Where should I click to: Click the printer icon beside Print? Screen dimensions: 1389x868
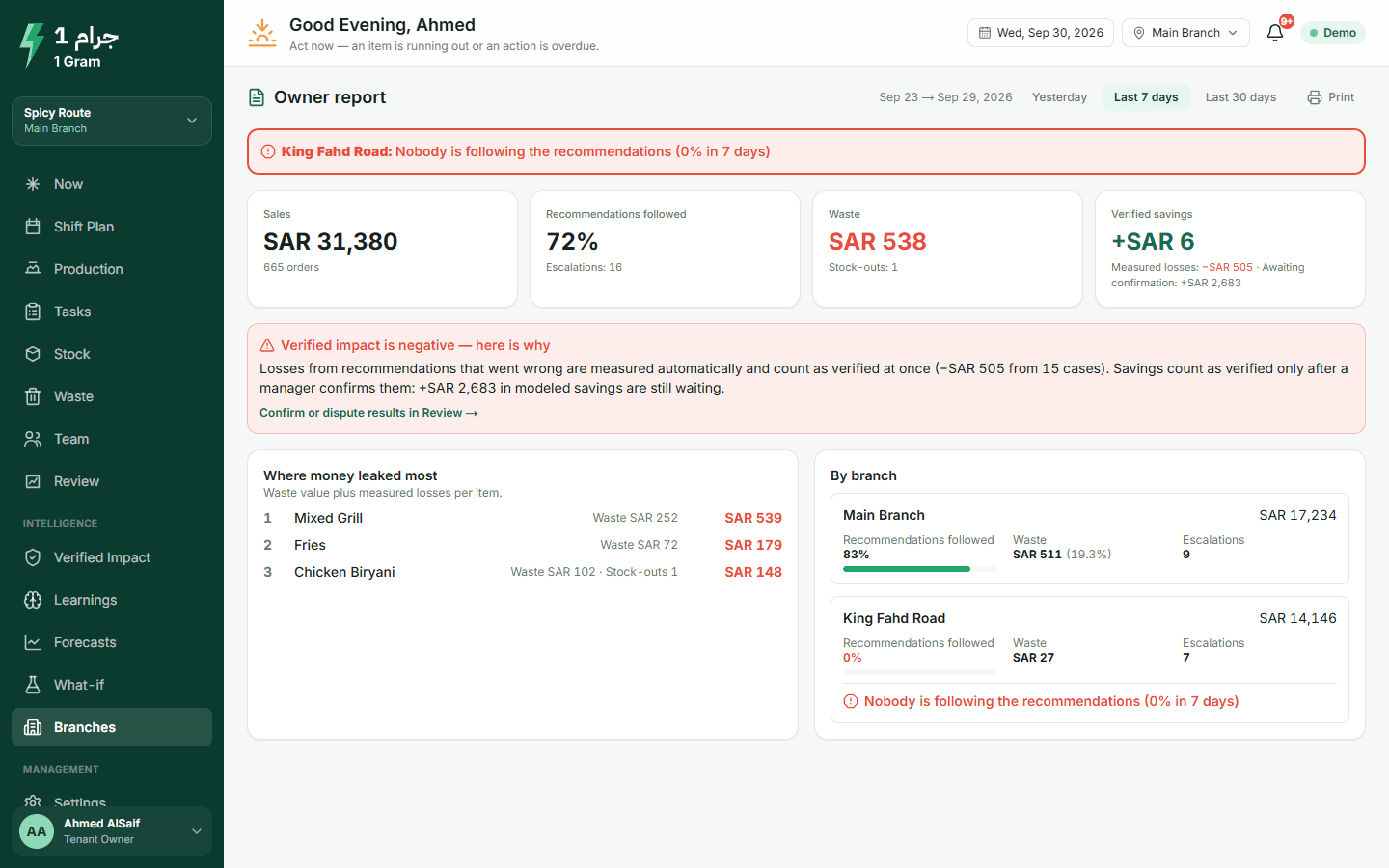(x=1315, y=97)
